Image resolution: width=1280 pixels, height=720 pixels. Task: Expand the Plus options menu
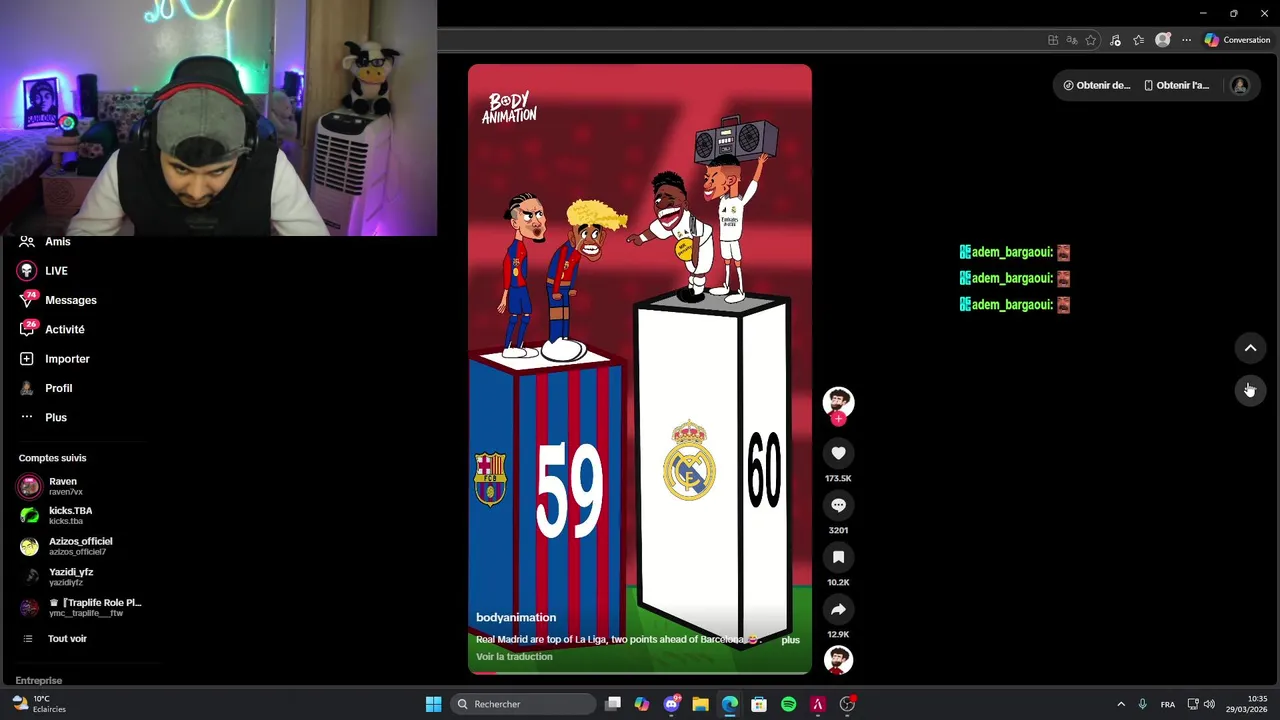click(55, 417)
